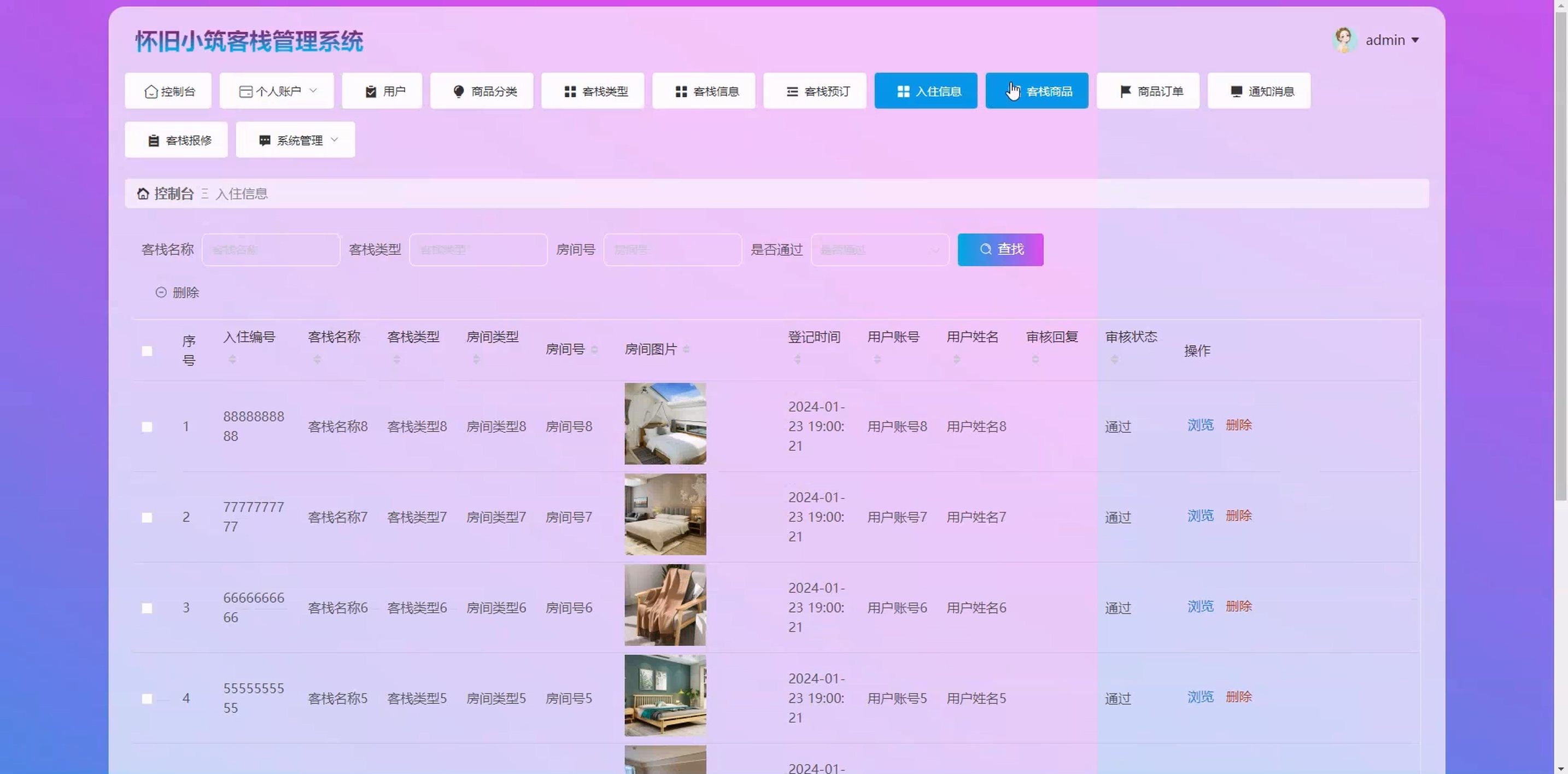This screenshot has width=1568, height=774.
Task: Check the row 1 checkbox
Action: click(x=147, y=427)
